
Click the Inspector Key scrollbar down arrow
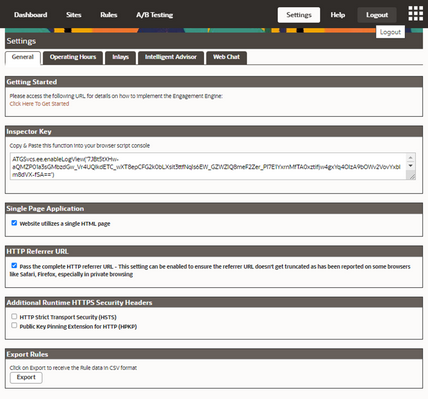pyautogui.click(x=411, y=165)
